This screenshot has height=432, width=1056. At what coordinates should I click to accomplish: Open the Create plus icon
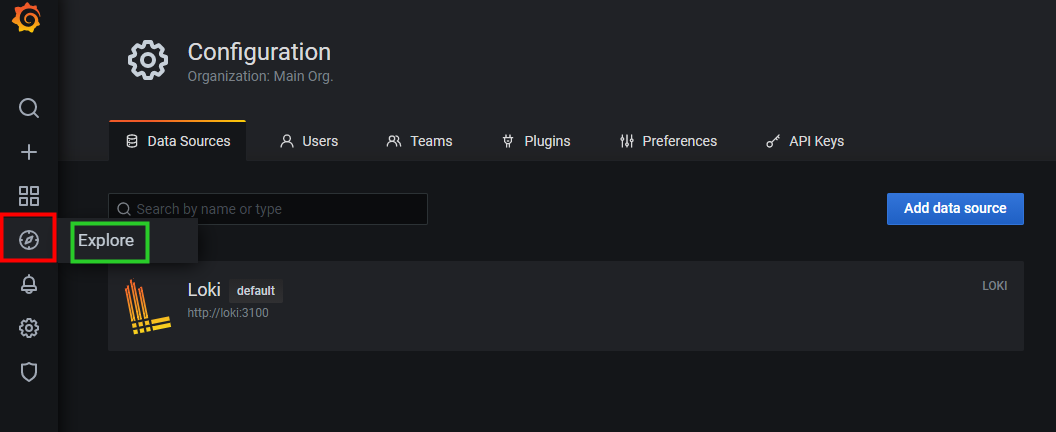pyautogui.click(x=28, y=152)
